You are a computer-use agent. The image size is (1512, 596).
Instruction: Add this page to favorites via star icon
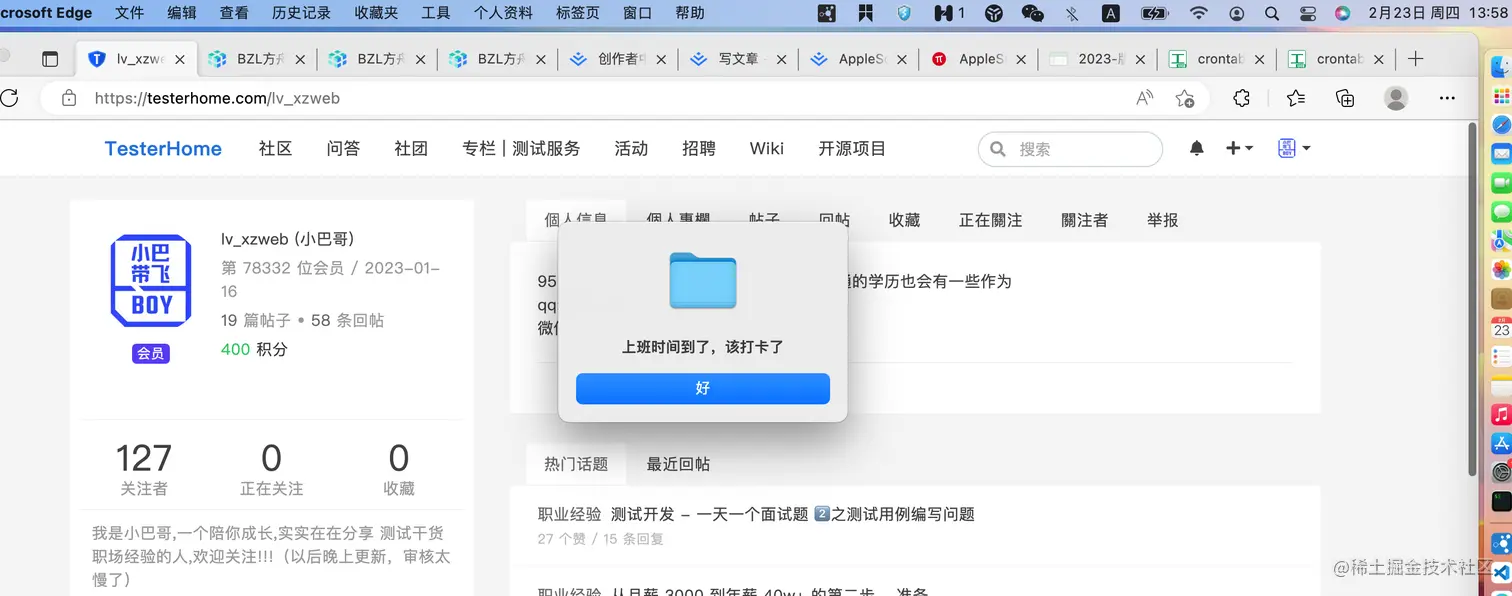pyautogui.click(x=1185, y=98)
